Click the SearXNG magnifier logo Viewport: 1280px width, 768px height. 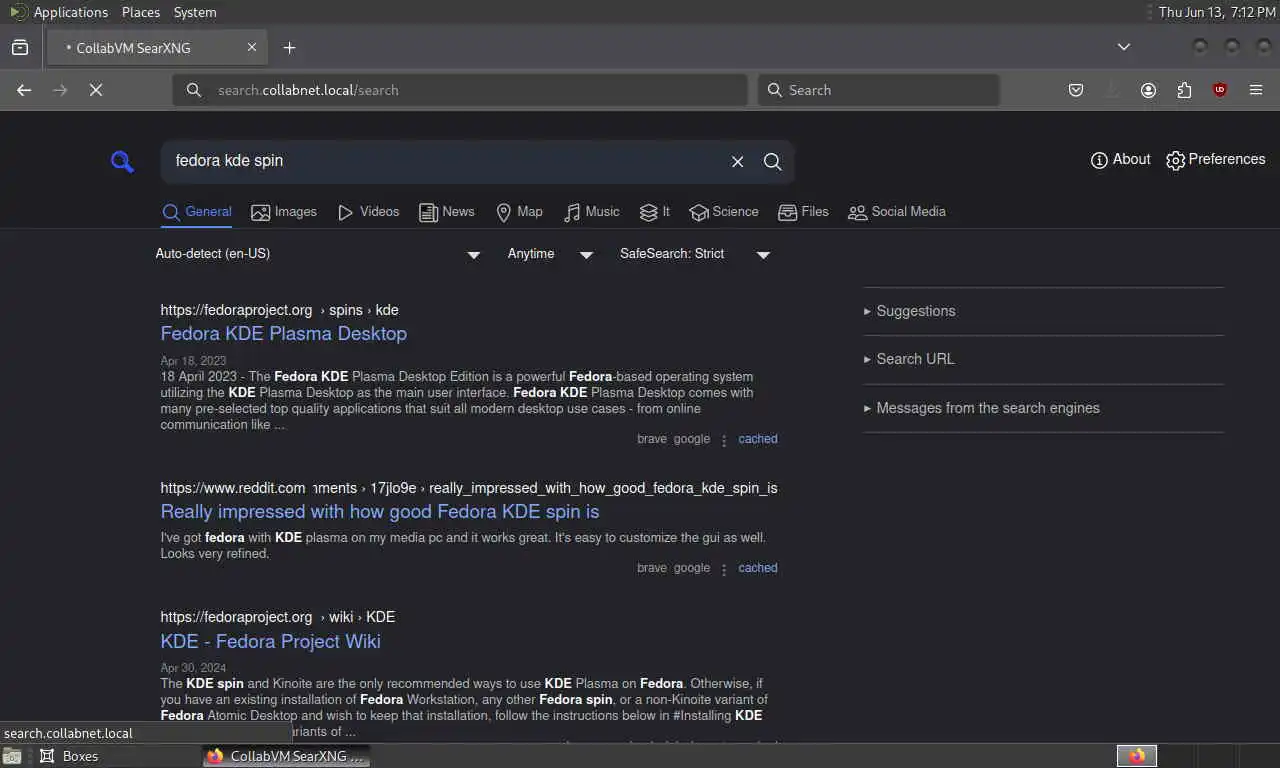122,161
